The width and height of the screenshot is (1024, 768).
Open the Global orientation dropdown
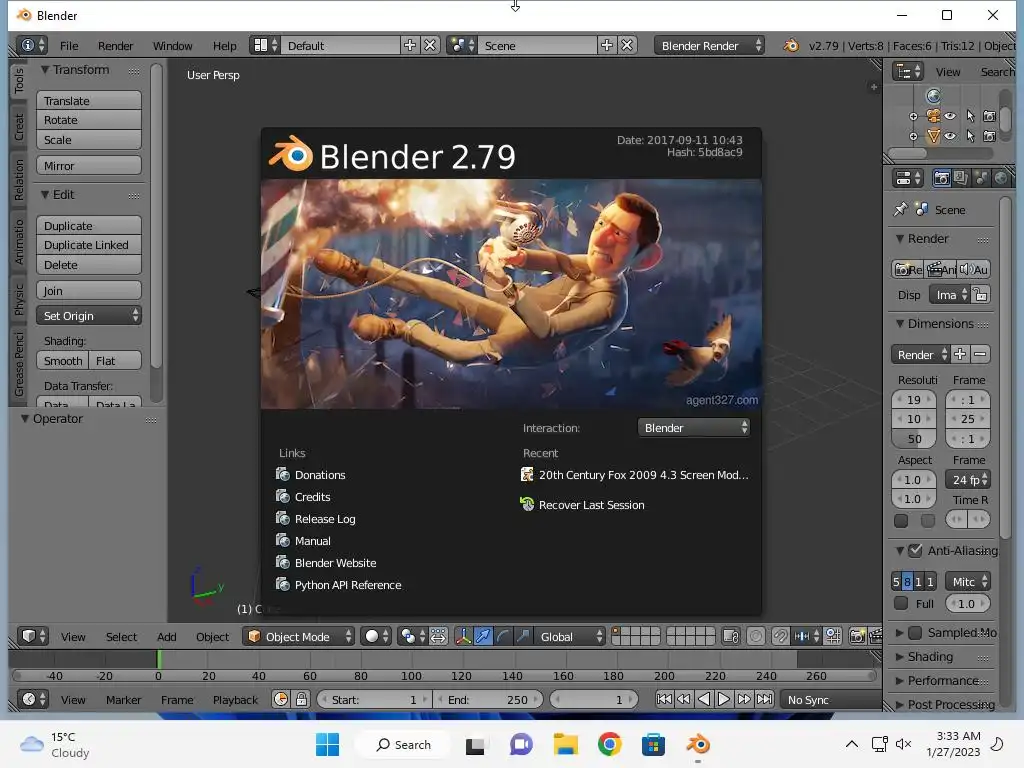click(569, 636)
